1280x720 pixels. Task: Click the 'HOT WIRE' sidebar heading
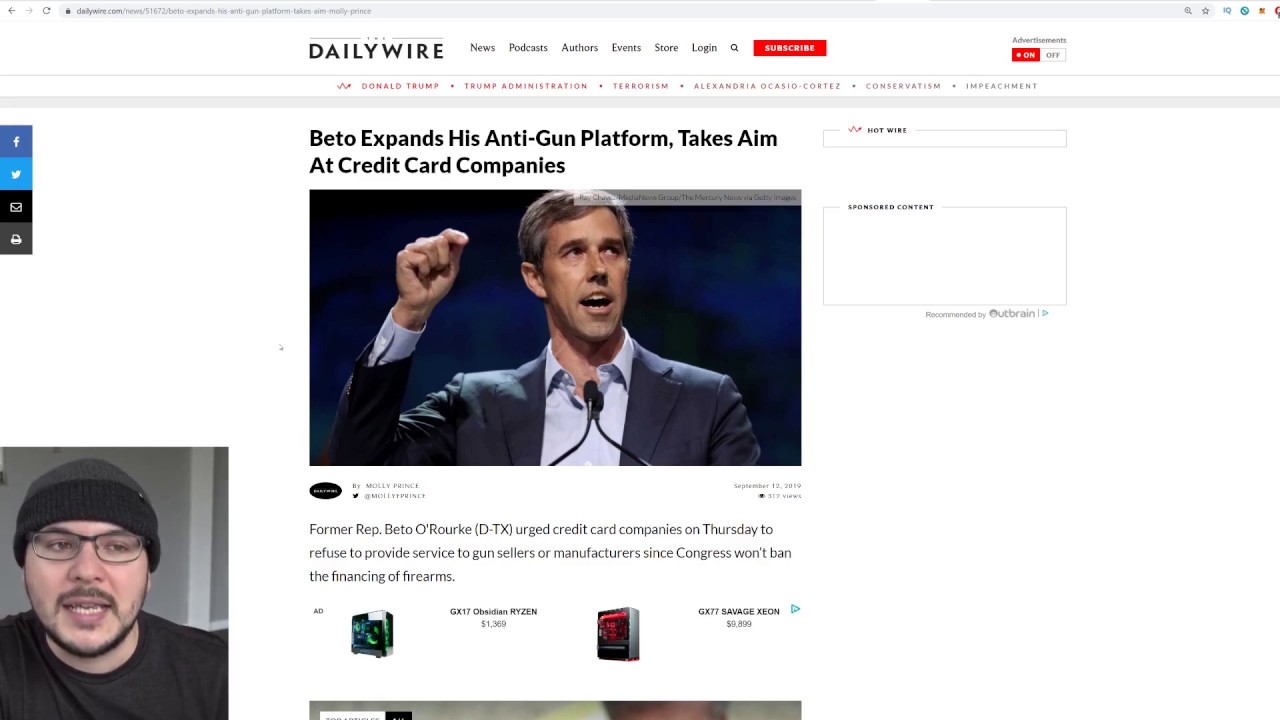pyautogui.click(x=887, y=130)
